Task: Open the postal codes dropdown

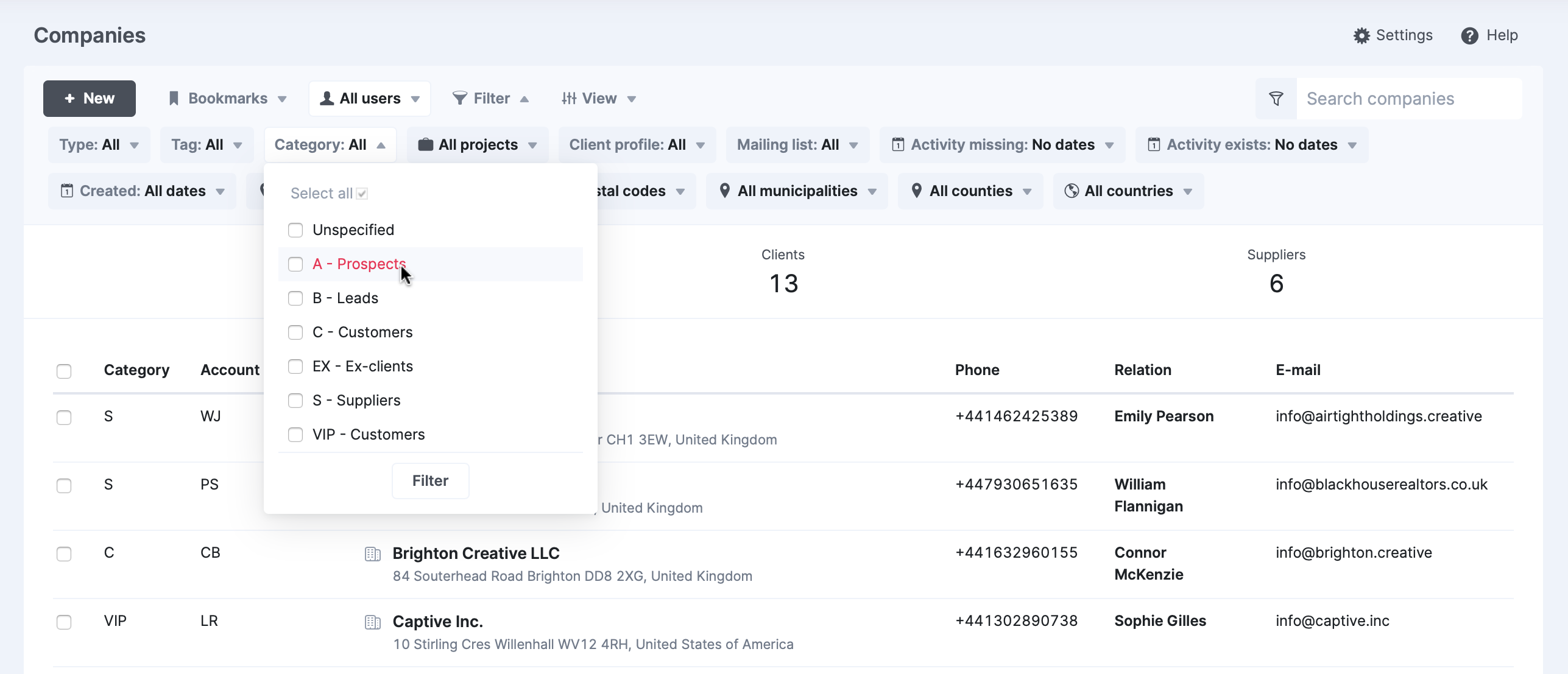Action: coord(646,191)
